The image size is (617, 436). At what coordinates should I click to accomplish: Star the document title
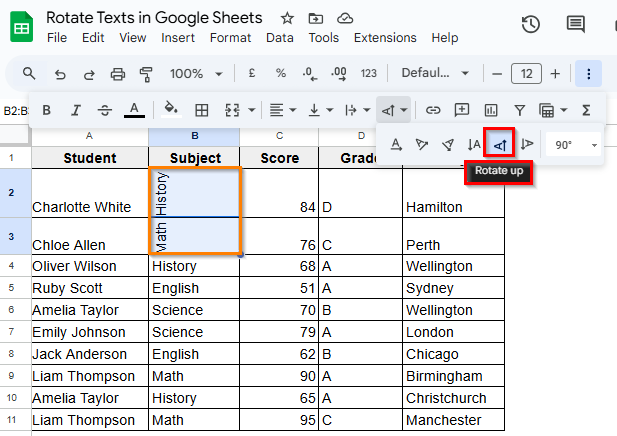click(287, 18)
